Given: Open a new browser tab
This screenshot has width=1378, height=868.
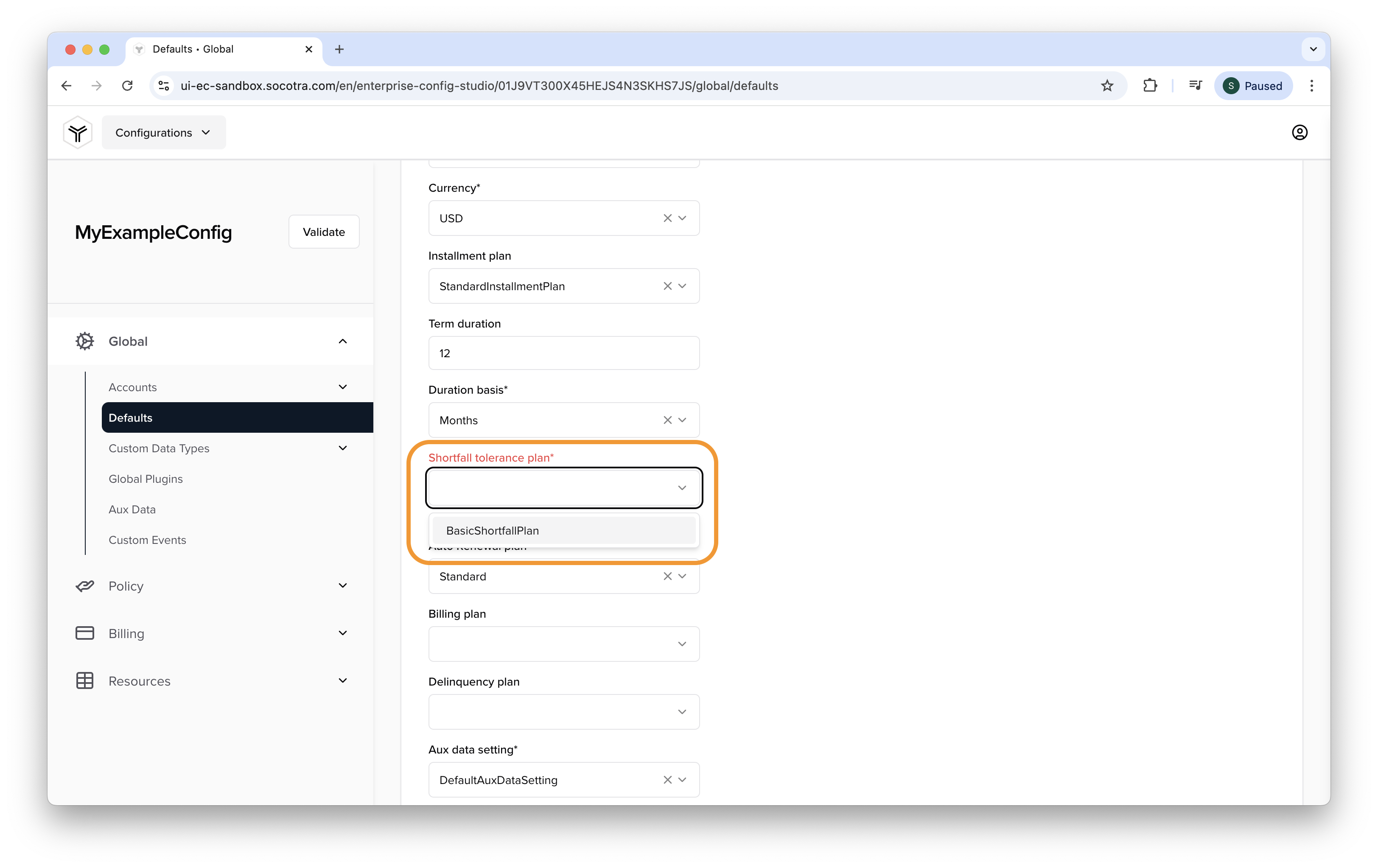Looking at the screenshot, I should click(339, 49).
